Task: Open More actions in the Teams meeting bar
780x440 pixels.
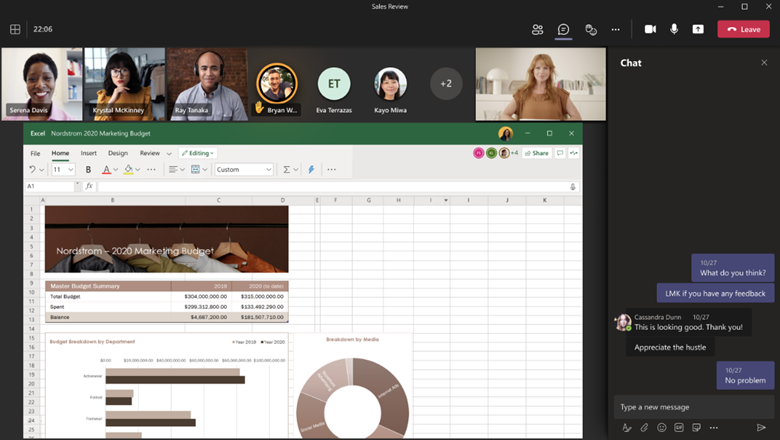Action: coord(615,29)
